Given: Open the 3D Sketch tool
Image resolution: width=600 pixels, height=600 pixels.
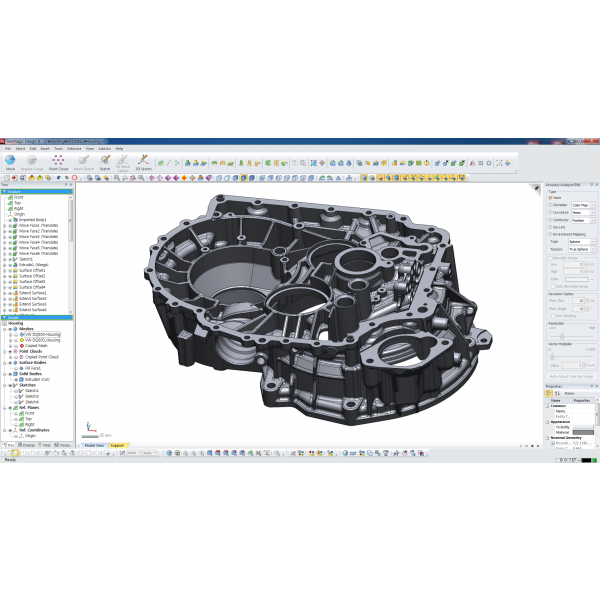Looking at the screenshot, I should tap(144, 160).
